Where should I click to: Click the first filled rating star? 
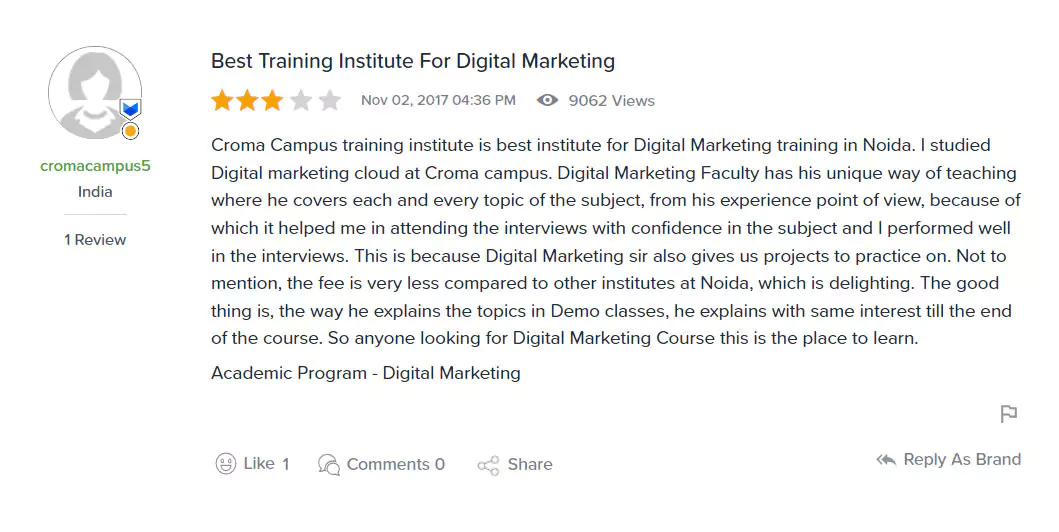point(222,100)
